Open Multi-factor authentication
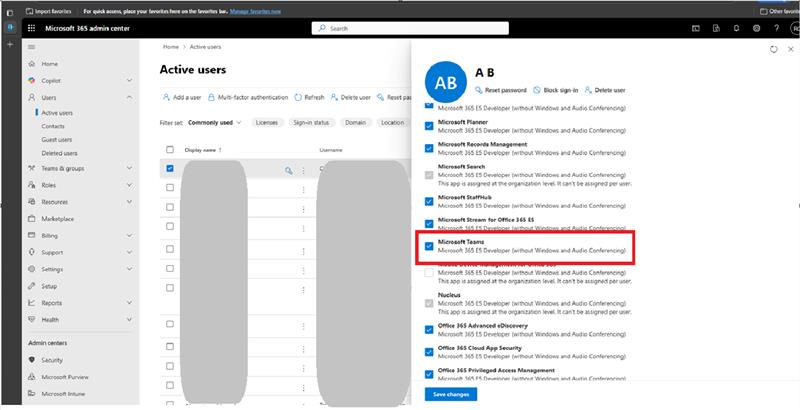Screen dimensions: 800x410 (248, 97)
